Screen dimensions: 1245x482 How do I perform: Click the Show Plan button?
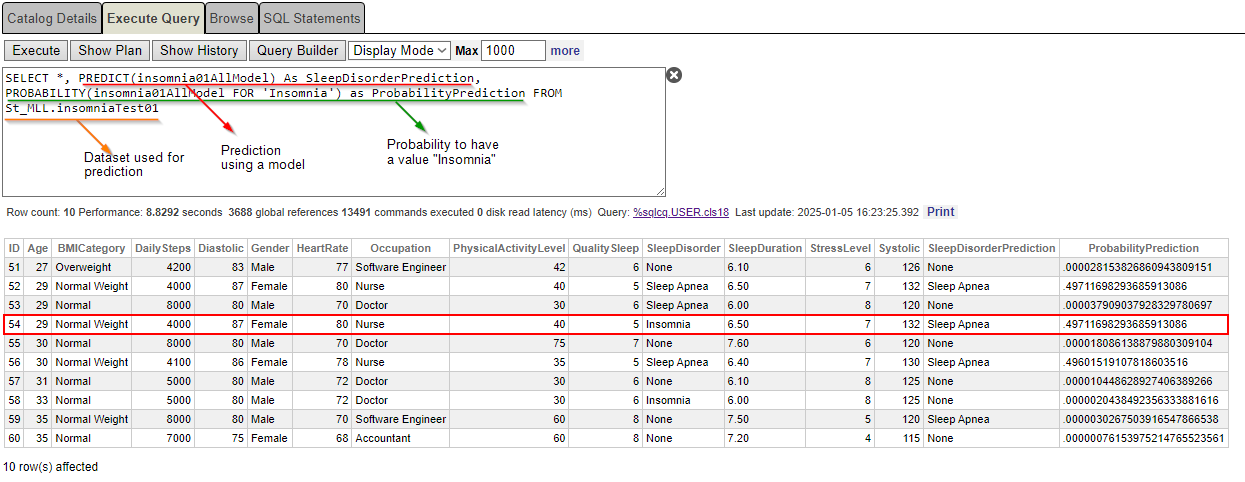(x=110, y=50)
